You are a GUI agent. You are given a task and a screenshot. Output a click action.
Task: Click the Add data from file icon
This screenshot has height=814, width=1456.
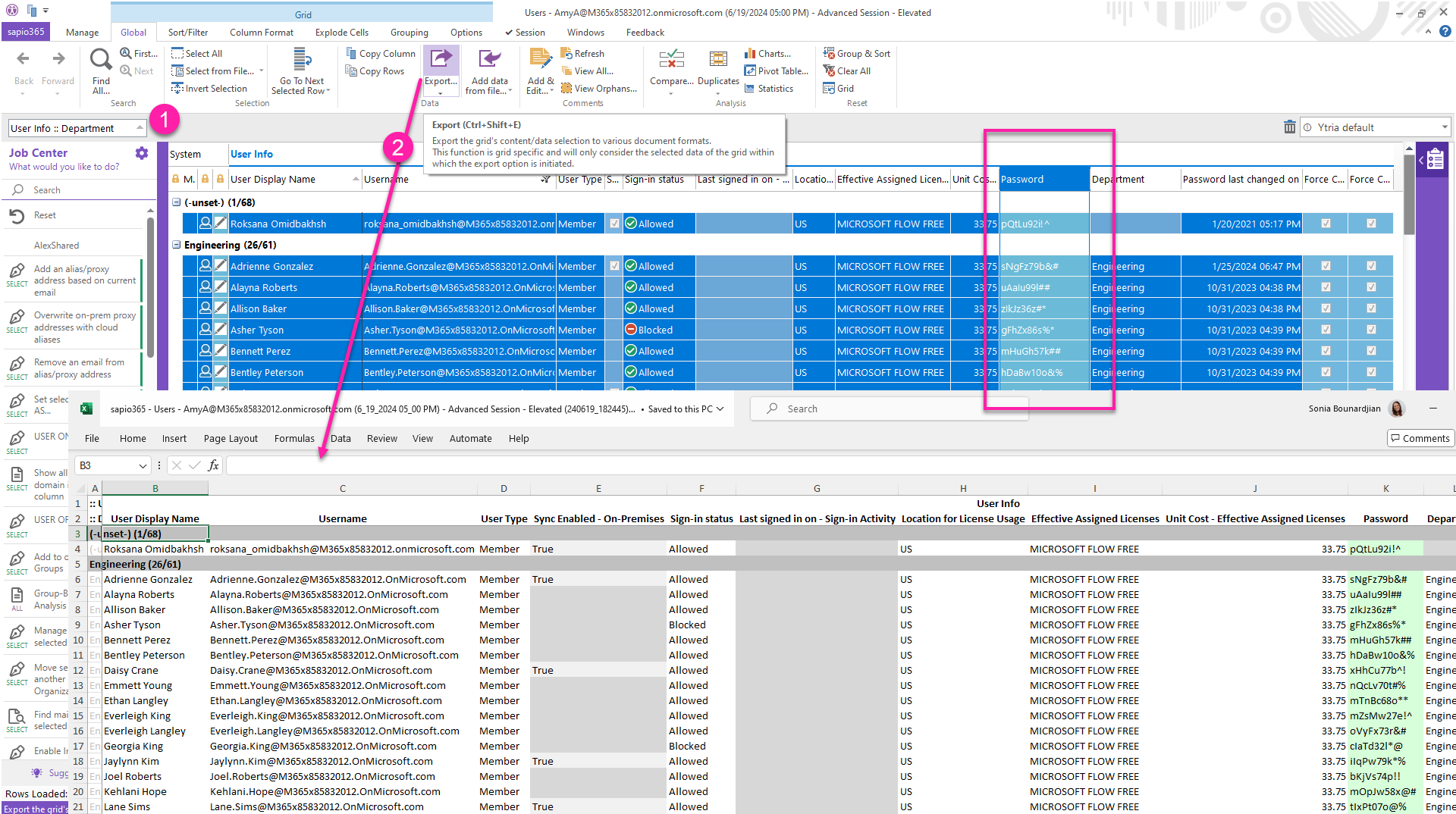(490, 60)
